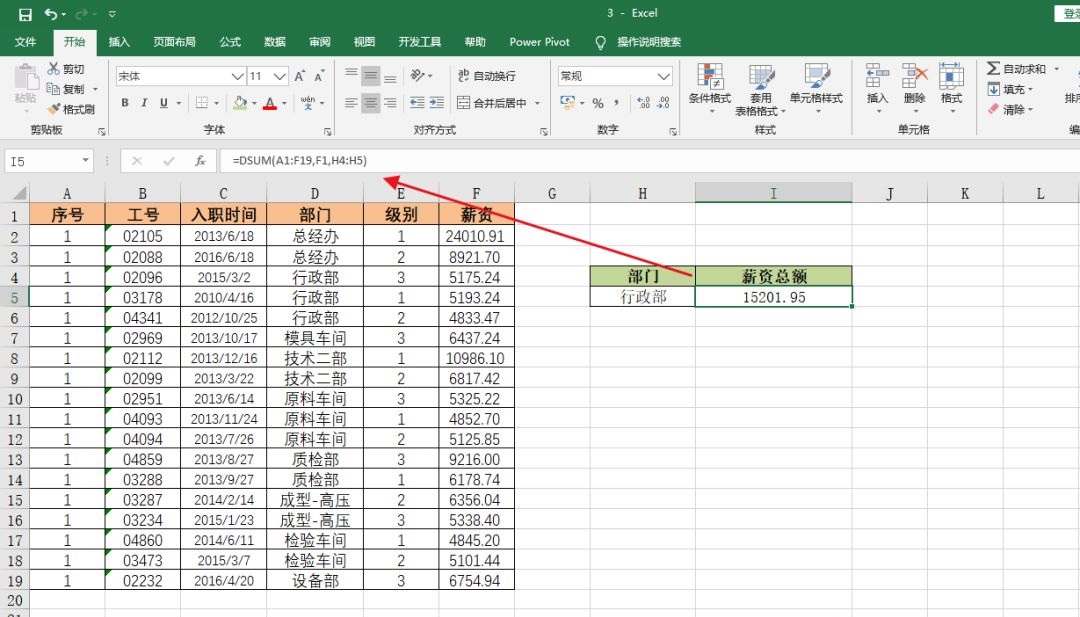Click the Copy (复制) icon
This screenshot has height=617, width=1080.
(x=53, y=89)
